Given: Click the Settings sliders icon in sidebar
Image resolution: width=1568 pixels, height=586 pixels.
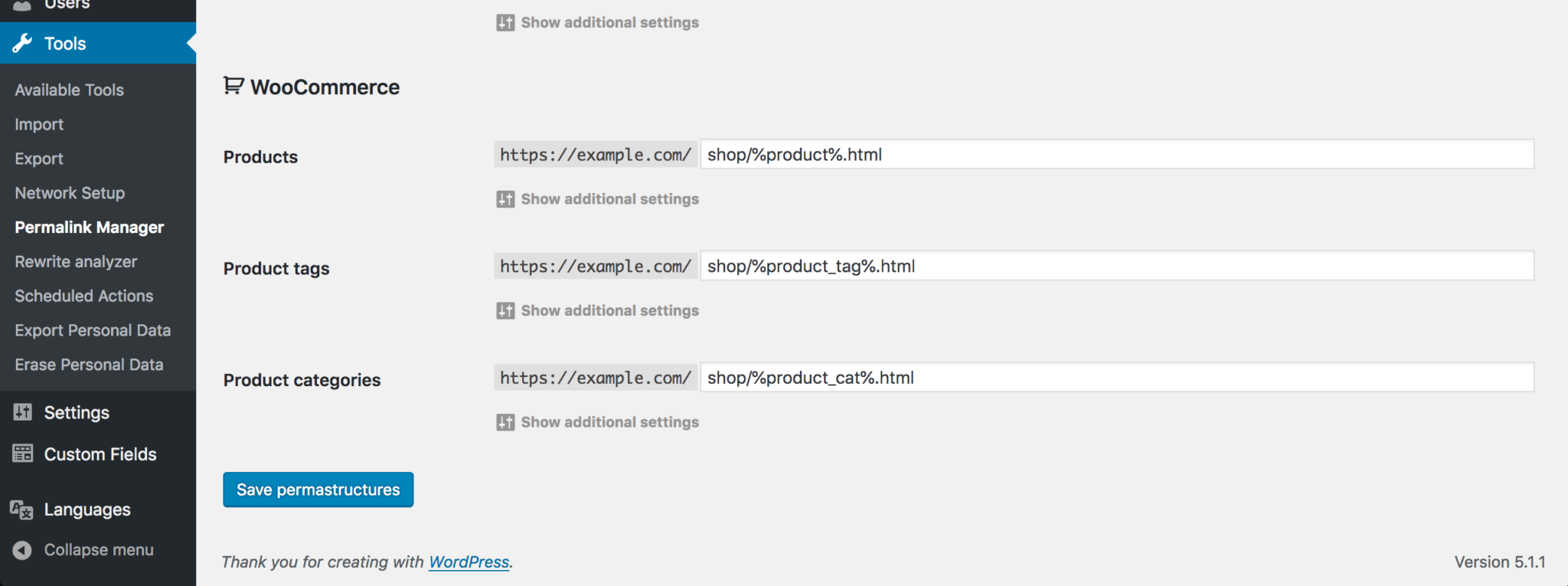Looking at the screenshot, I should click(x=22, y=412).
